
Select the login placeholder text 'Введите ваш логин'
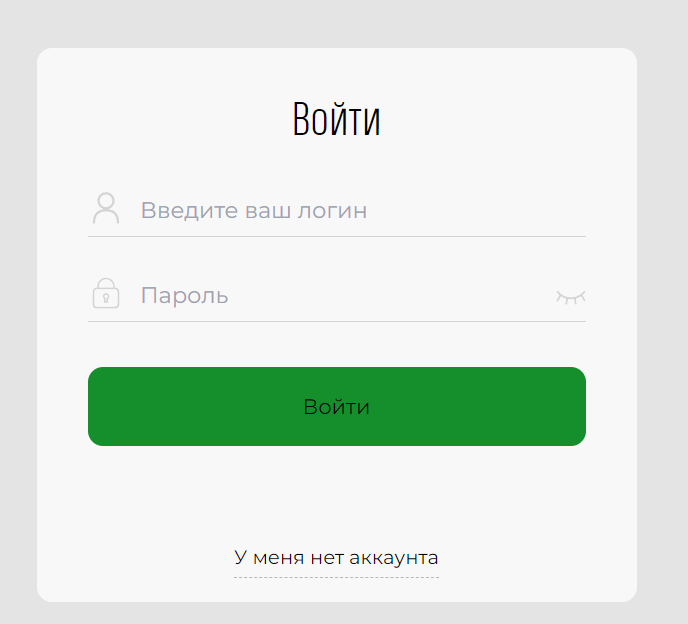coord(254,211)
